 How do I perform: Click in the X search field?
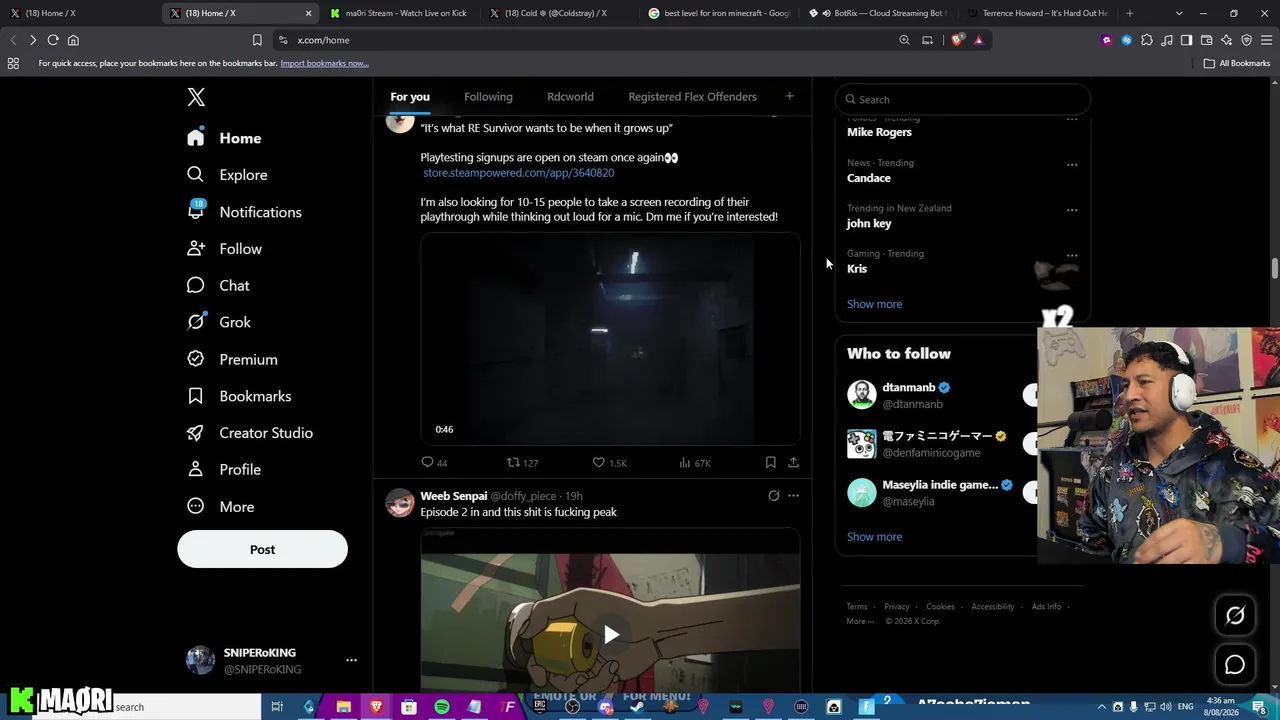tap(962, 99)
